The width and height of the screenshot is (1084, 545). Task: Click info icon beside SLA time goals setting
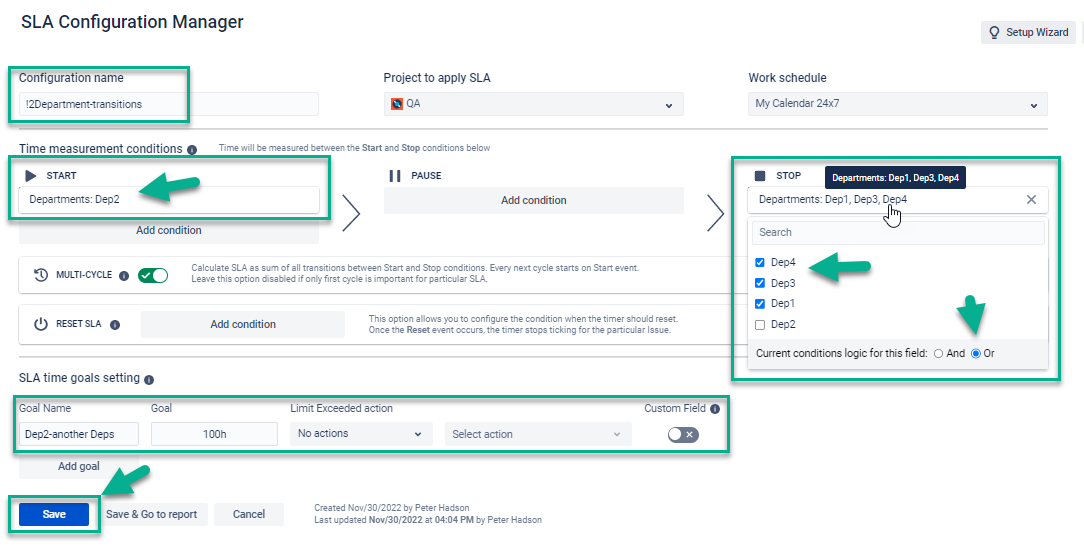[x=149, y=380]
